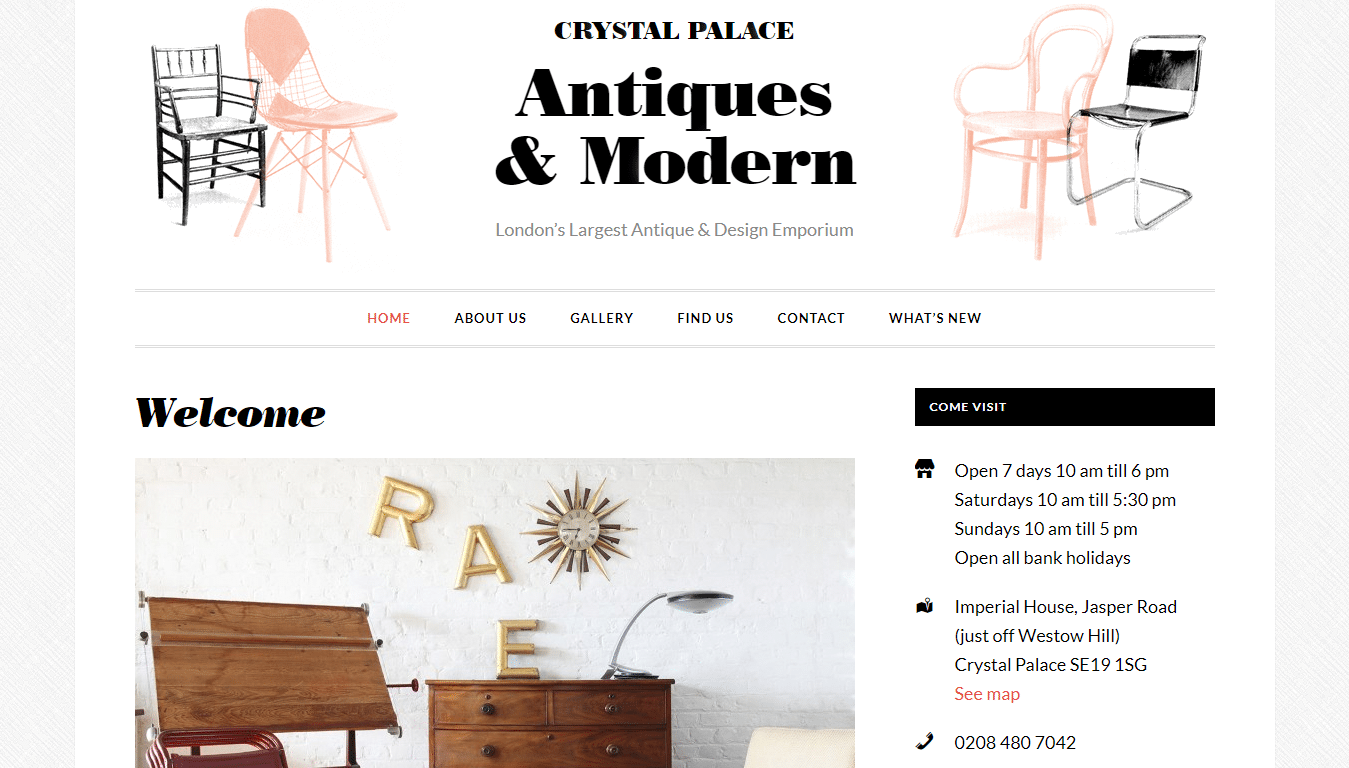Click the Crystal Palace heading text

pos(674,31)
